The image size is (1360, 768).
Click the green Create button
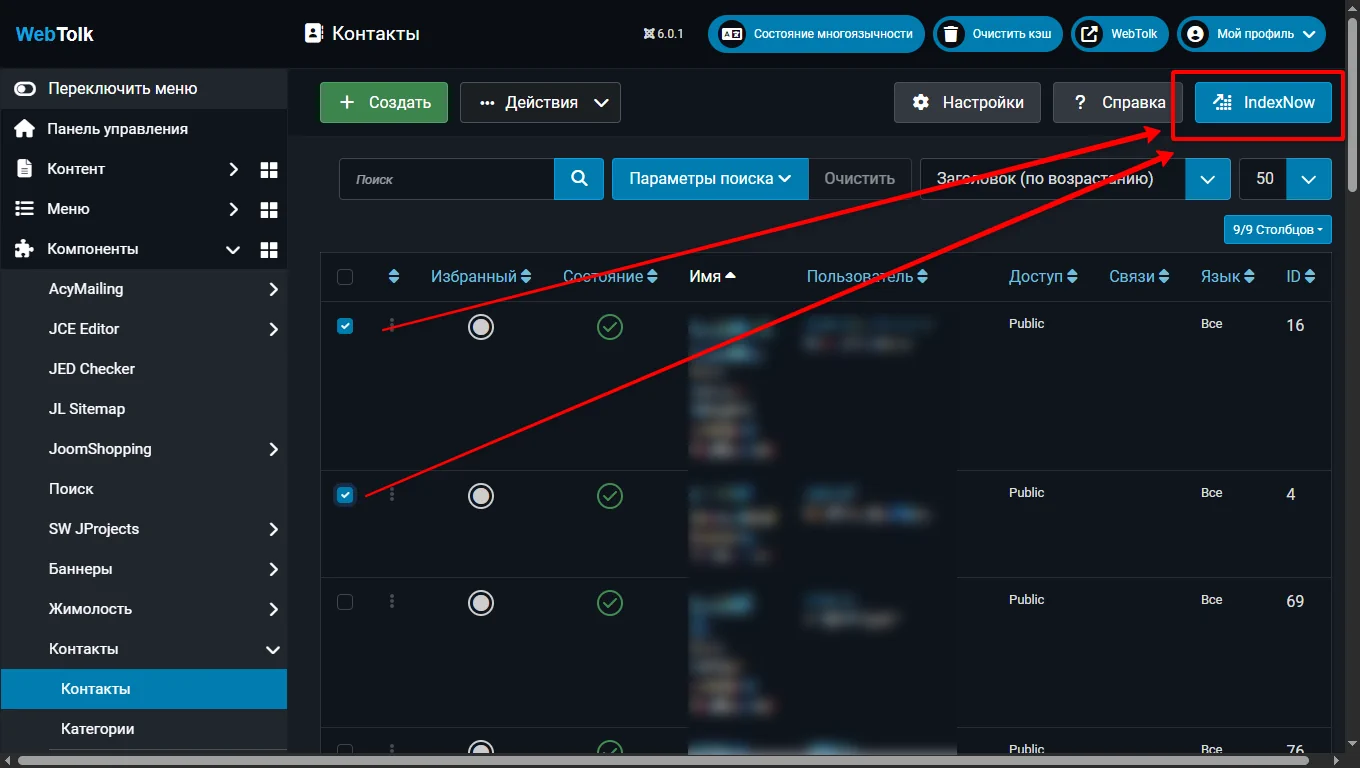[384, 102]
